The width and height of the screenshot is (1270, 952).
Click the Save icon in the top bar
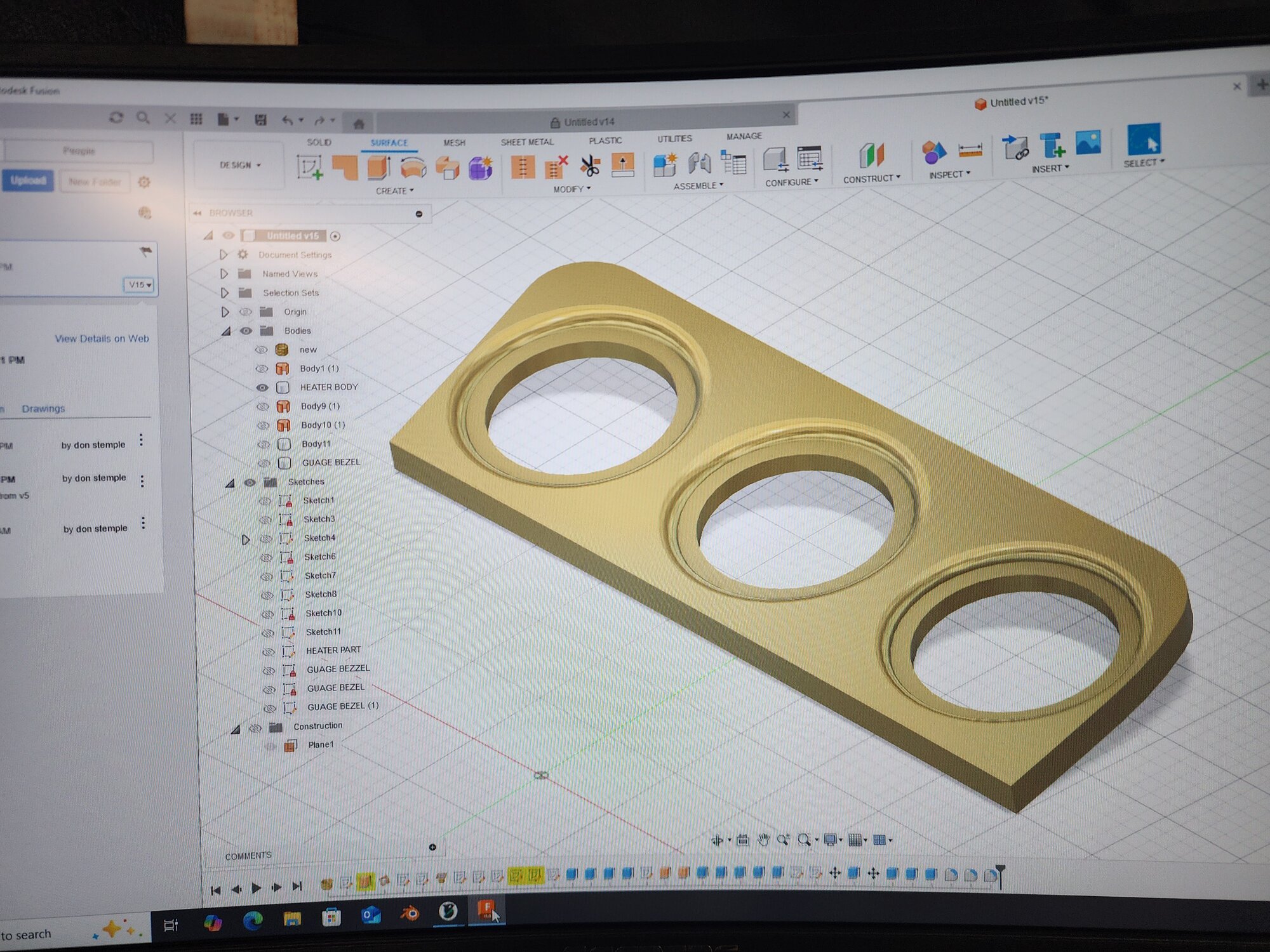click(x=260, y=119)
